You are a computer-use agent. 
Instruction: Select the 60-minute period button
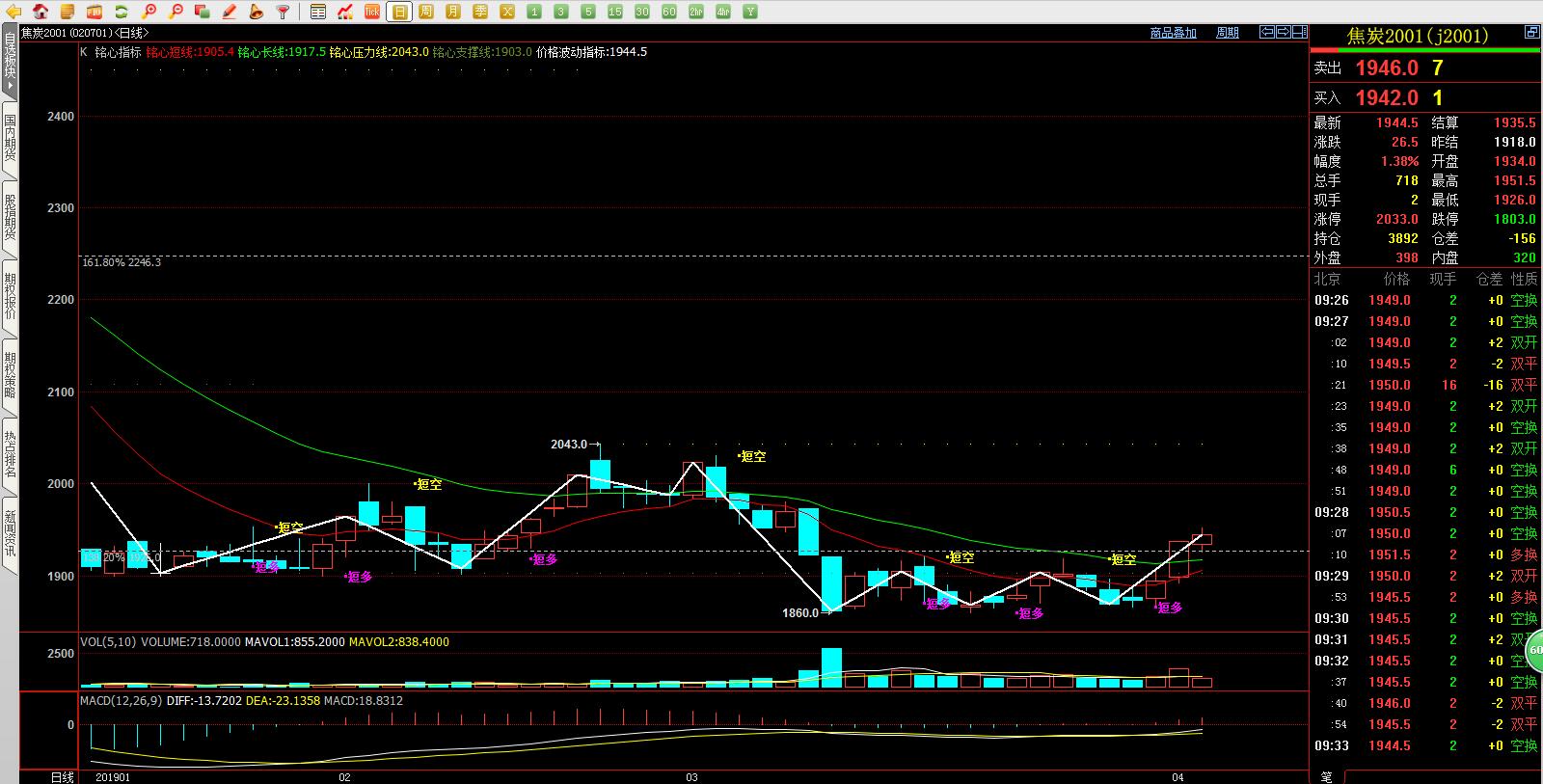click(669, 12)
